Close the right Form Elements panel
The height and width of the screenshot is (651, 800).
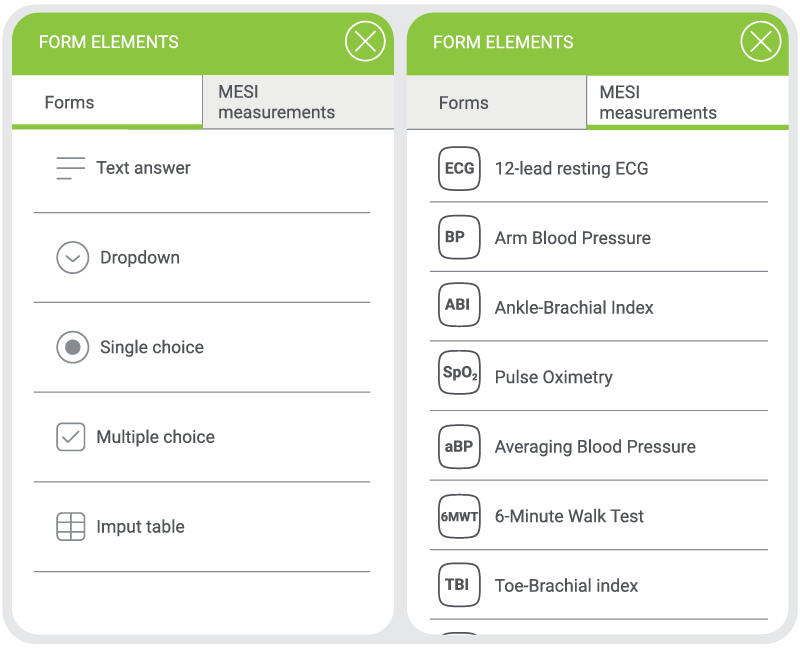pos(760,42)
